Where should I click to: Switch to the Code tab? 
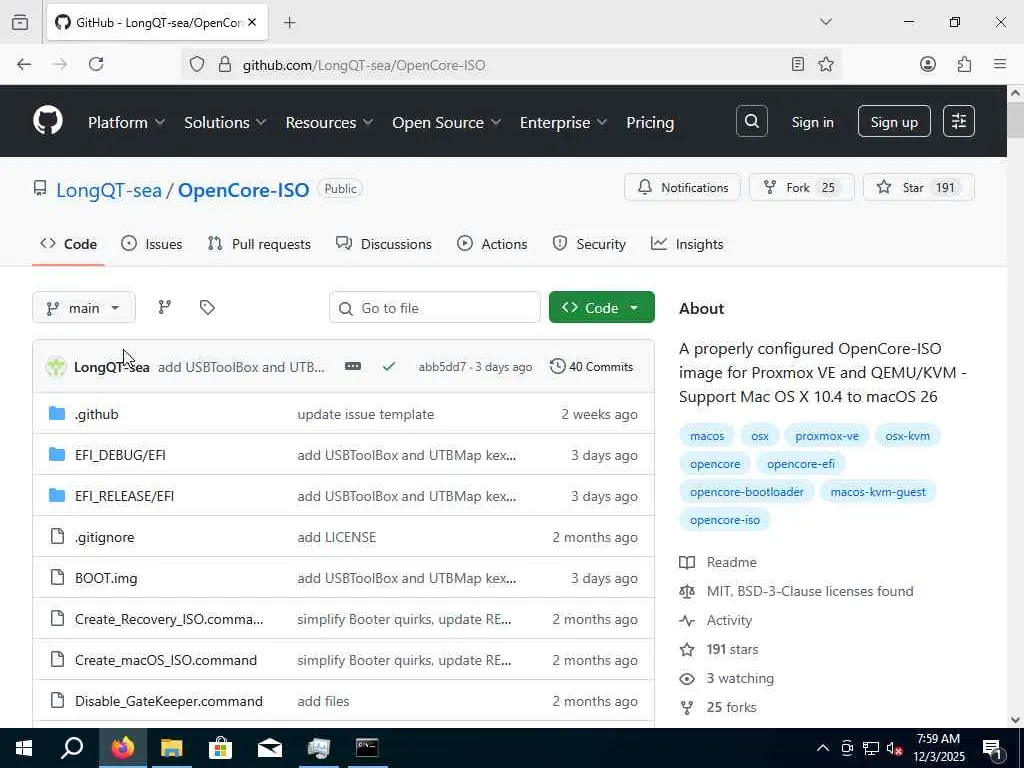69,244
